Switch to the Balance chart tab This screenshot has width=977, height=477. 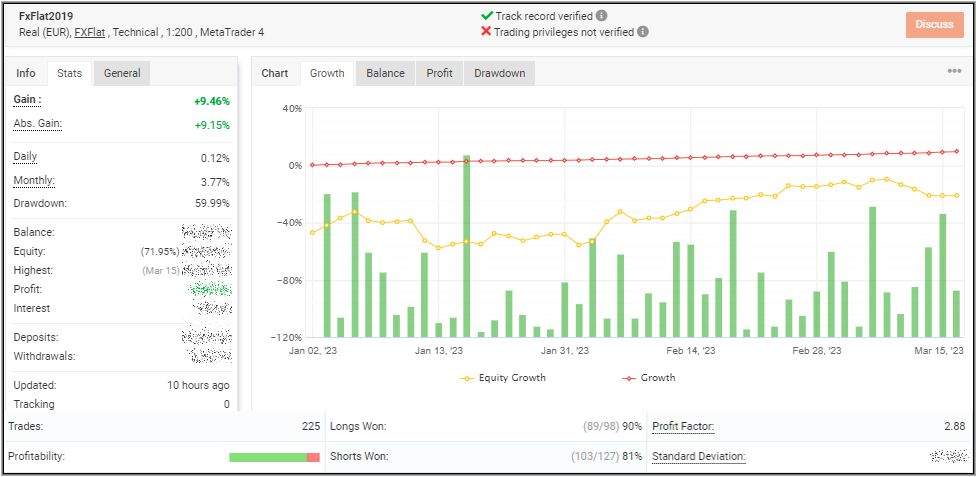[385, 73]
